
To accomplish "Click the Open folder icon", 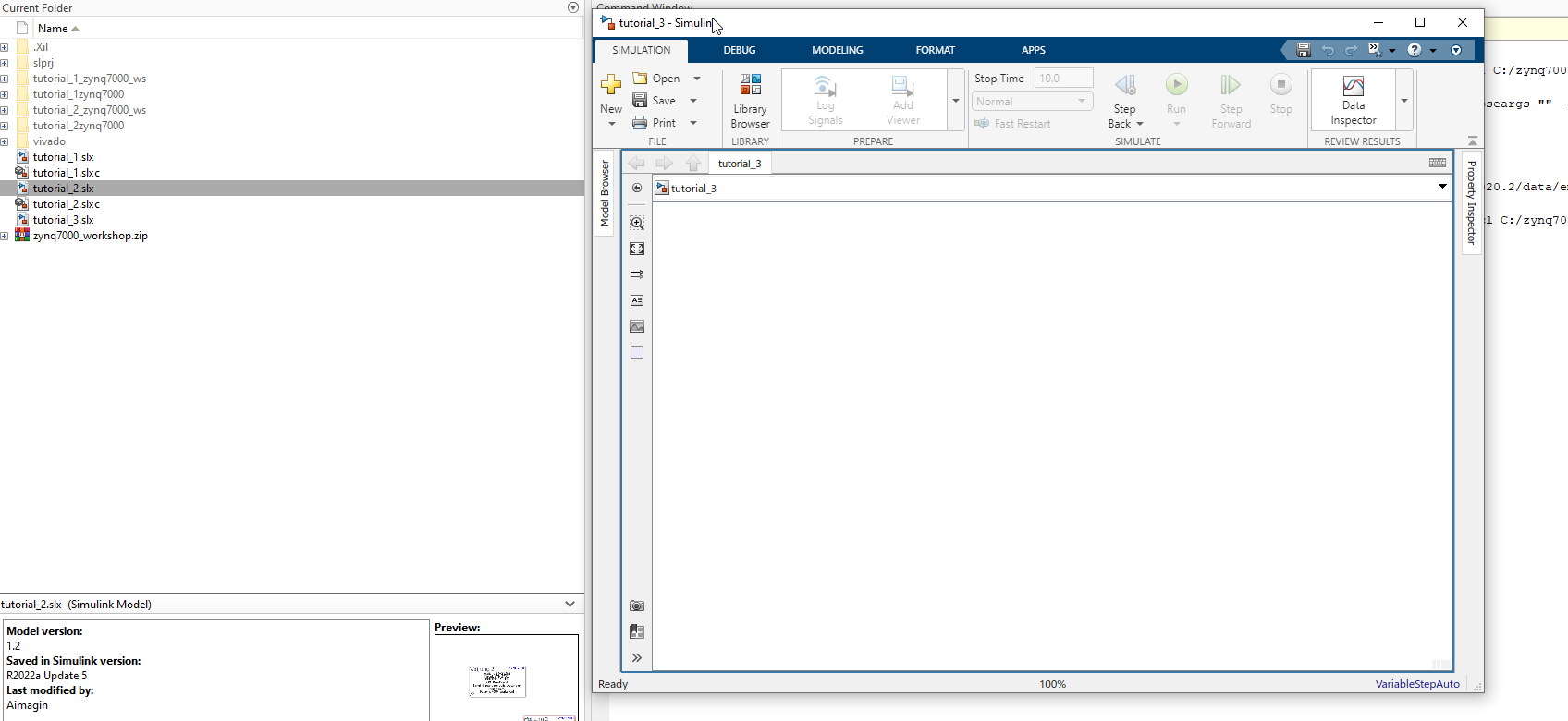I will [x=640, y=79].
